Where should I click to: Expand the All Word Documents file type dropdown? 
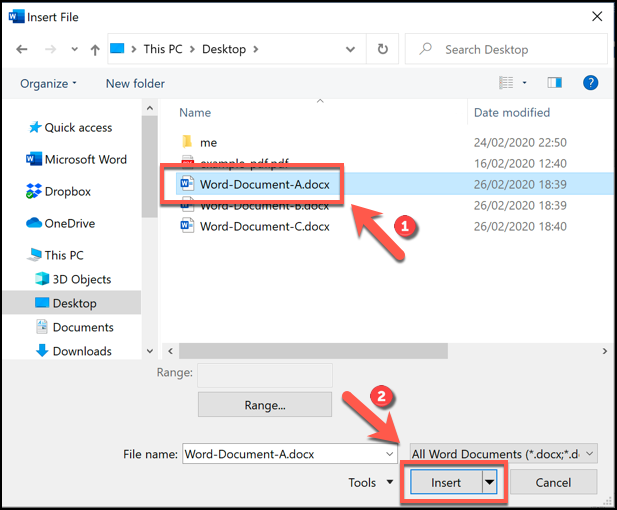(502, 454)
